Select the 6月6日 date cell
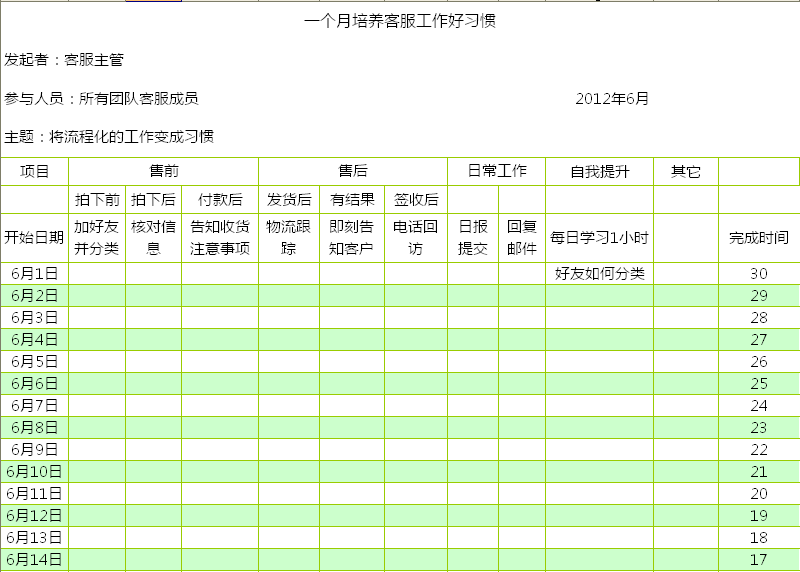Image resolution: width=800 pixels, height=572 pixels. 34,384
